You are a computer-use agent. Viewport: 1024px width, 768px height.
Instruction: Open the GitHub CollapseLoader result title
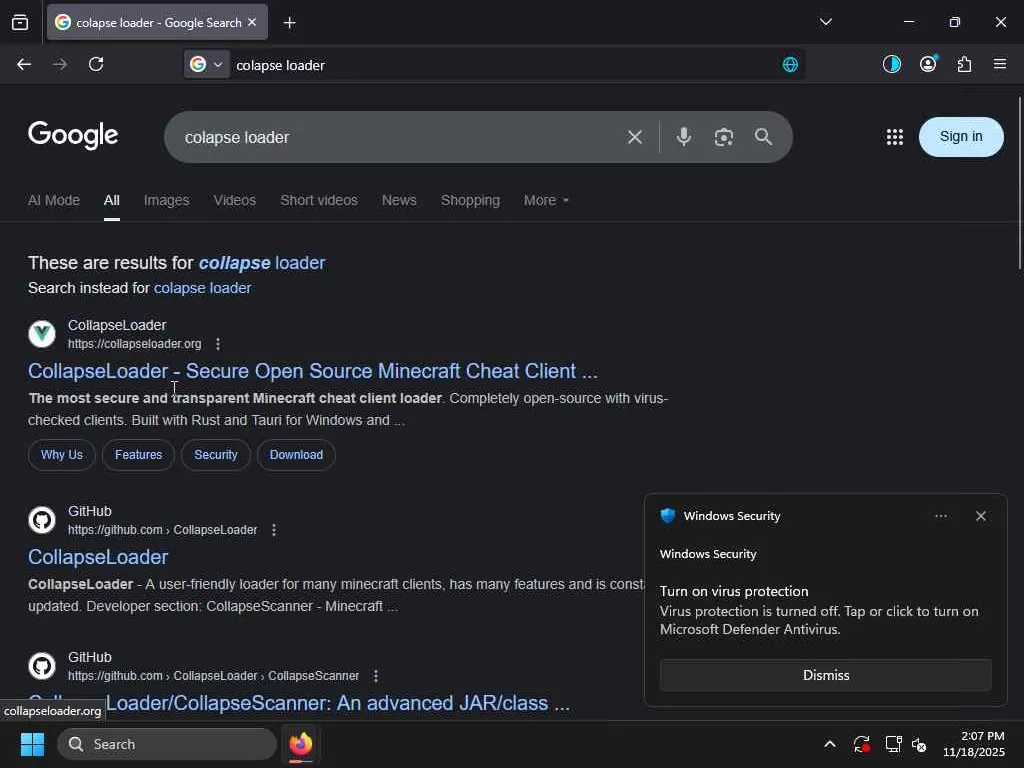pos(98,557)
